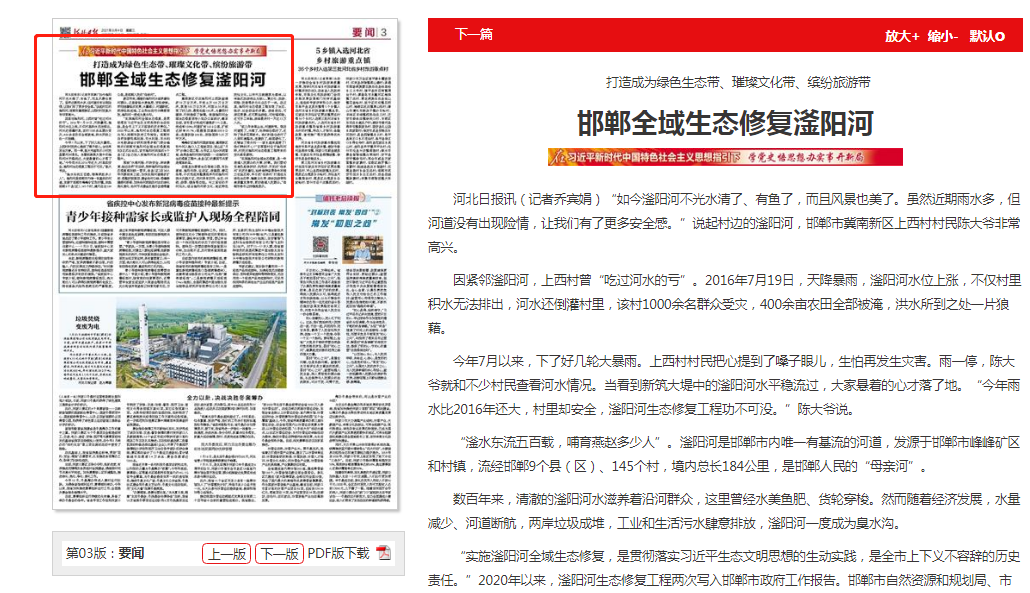This screenshot has height=593, width=1030.
Task: Click the 第03版：要闻 page label
Action: 105,554
